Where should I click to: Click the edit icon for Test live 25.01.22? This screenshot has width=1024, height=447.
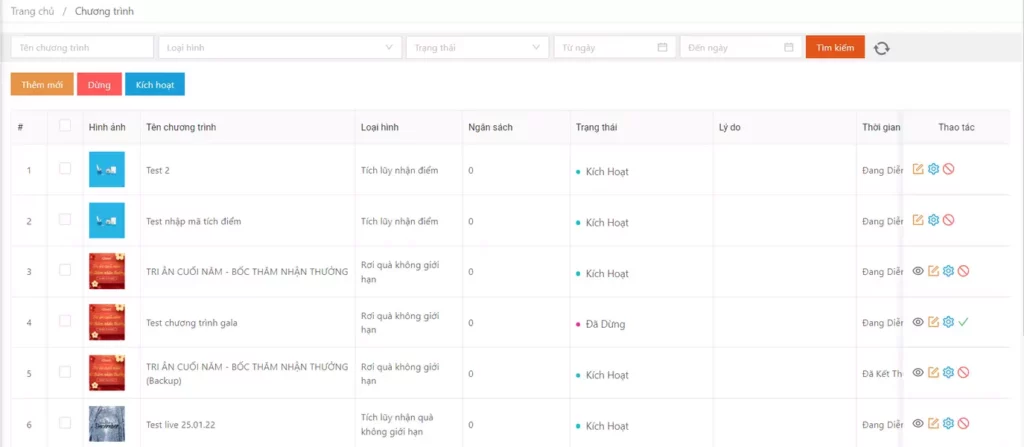pyautogui.click(x=933, y=424)
